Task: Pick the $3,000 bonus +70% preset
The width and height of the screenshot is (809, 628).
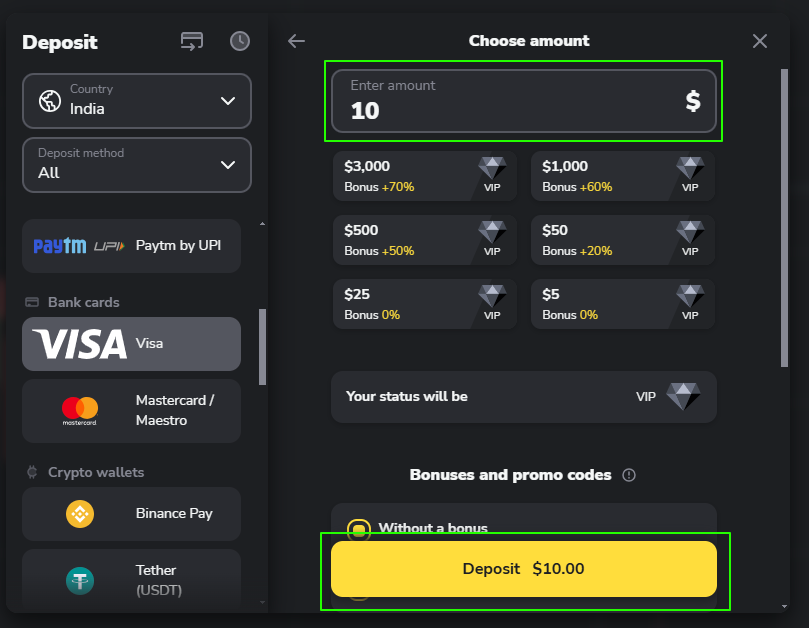Action: pos(424,176)
